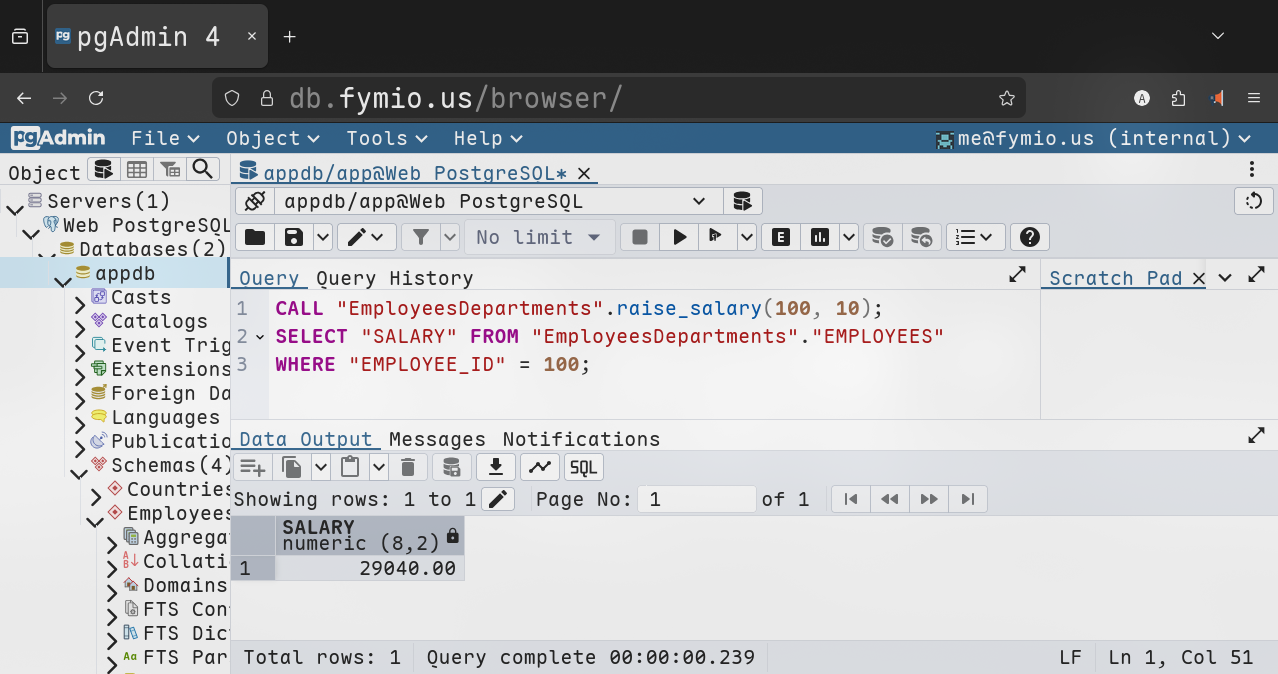Click the query tool help icon
1278x674 pixels.
click(x=1029, y=237)
